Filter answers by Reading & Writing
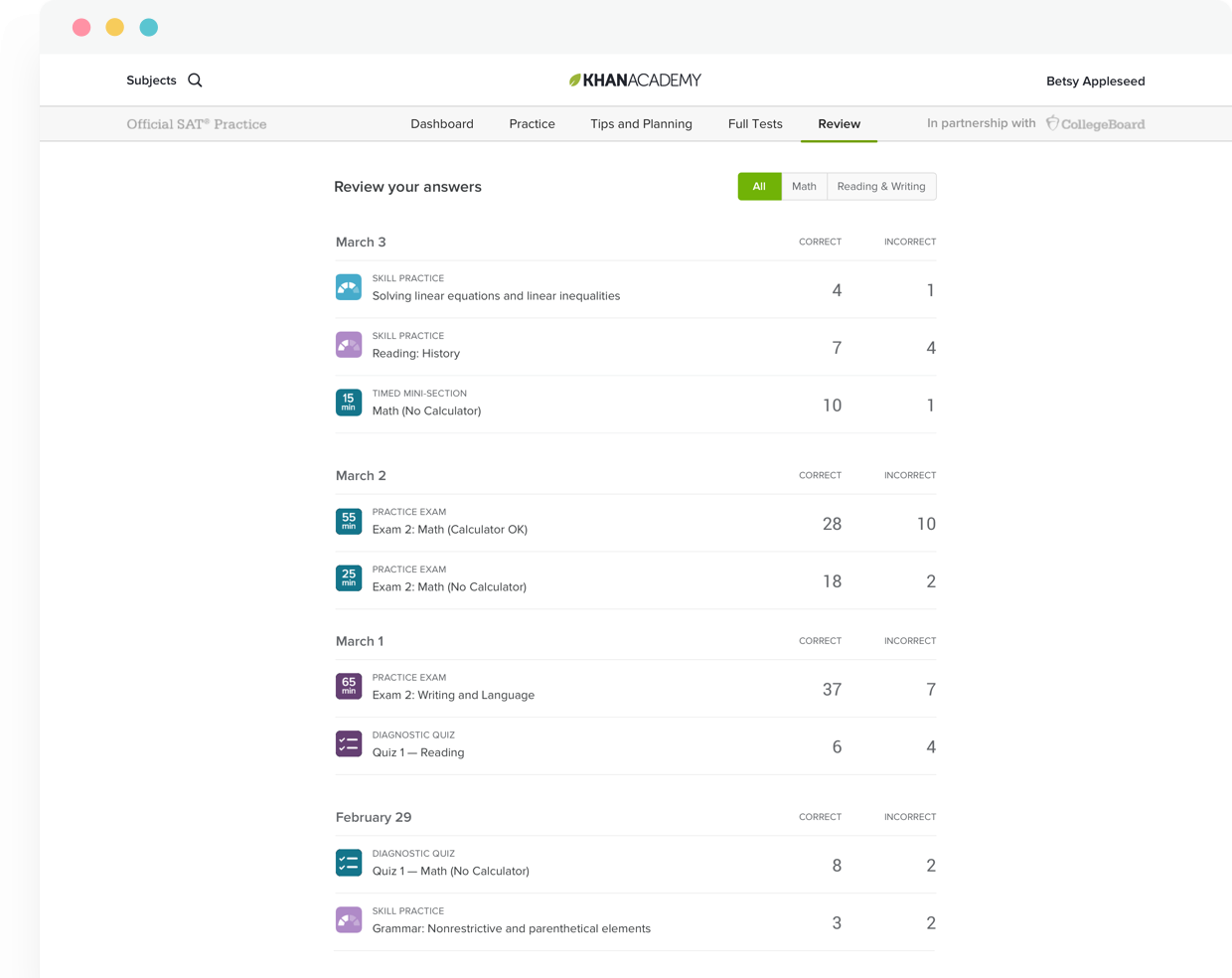 click(881, 187)
